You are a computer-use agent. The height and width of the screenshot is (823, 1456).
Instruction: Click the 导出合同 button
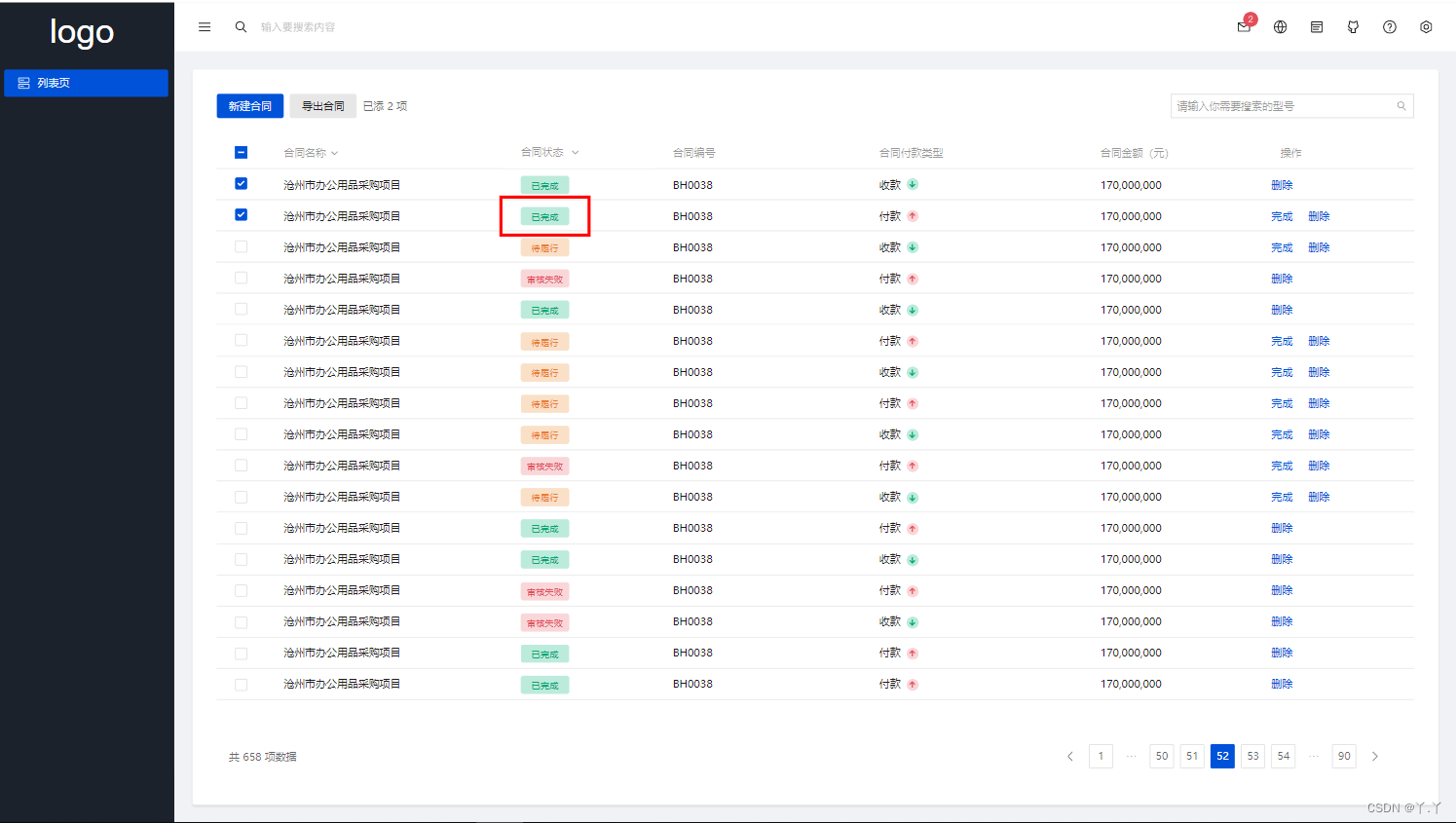click(x=322, y=106)
